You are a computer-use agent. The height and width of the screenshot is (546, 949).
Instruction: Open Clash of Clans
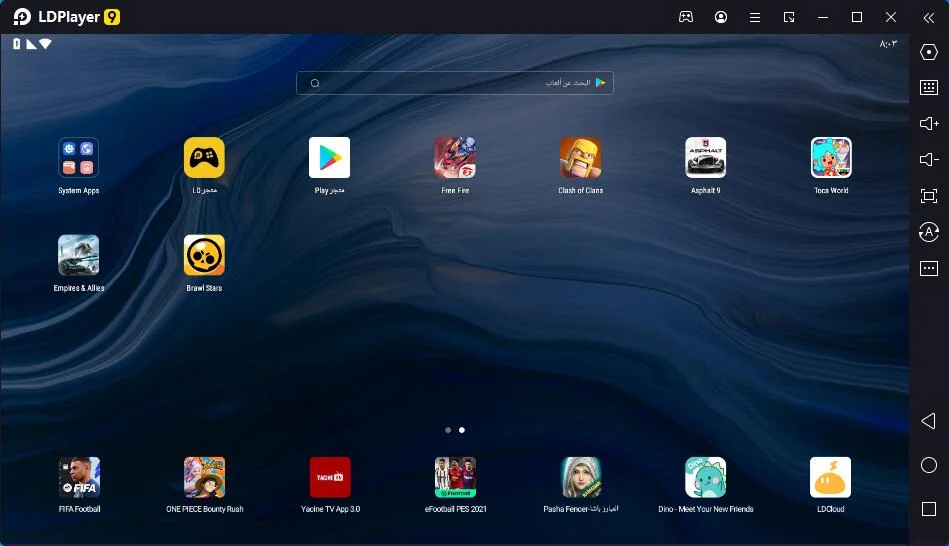[580, 158]
